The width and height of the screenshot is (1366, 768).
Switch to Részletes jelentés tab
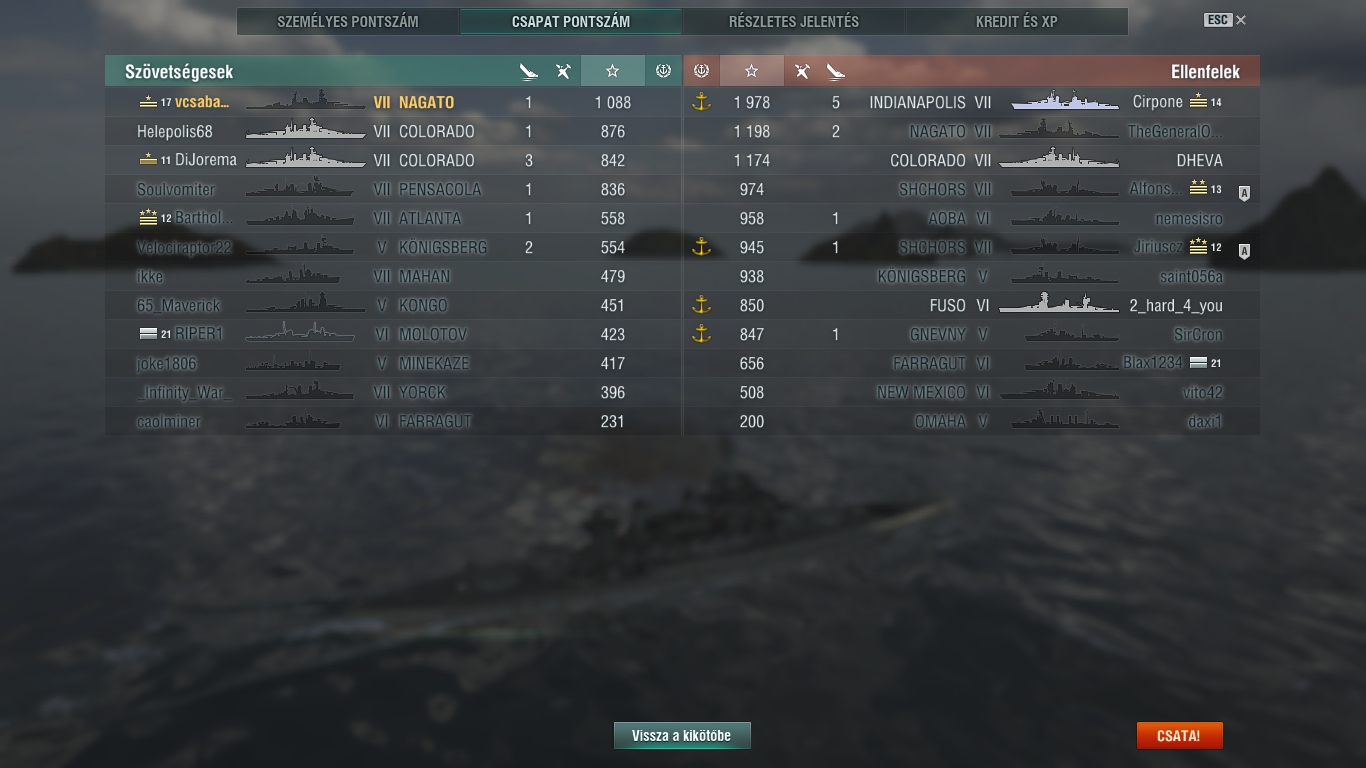coord(794,22)
